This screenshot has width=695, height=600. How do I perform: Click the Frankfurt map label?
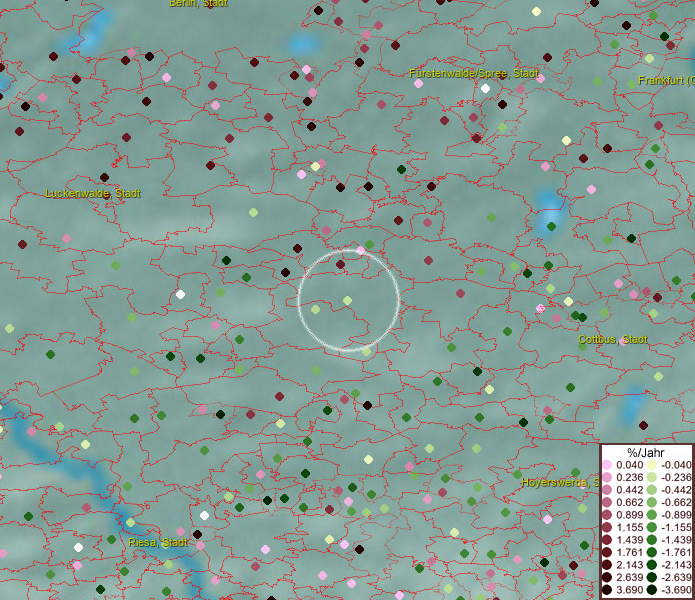pos(666,81)
